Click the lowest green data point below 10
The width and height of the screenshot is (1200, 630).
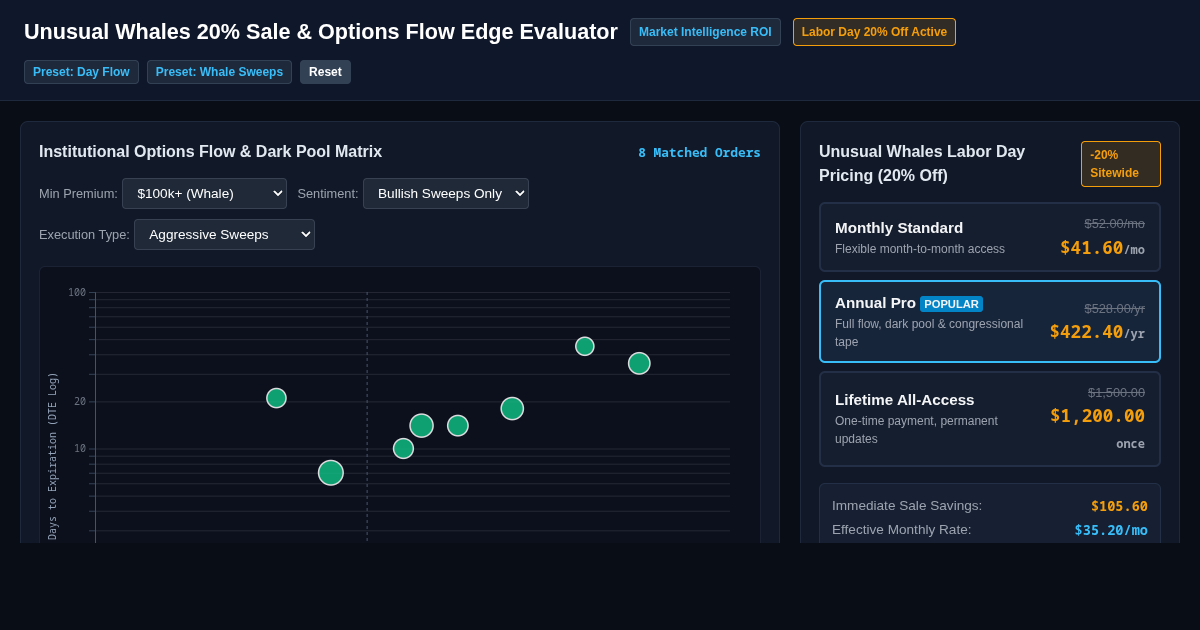click(331, 473)
